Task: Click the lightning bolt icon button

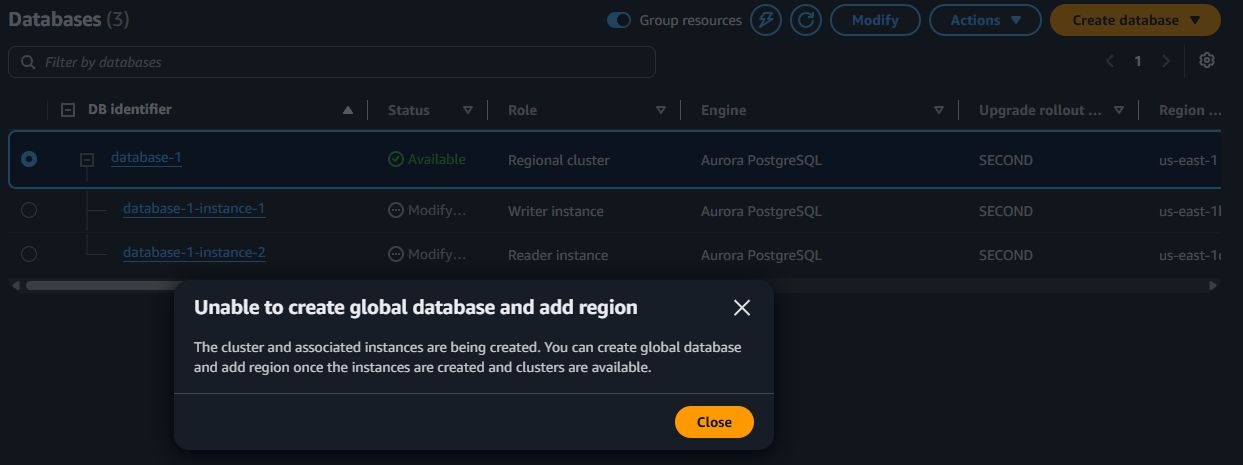Action: click(766, 20)
